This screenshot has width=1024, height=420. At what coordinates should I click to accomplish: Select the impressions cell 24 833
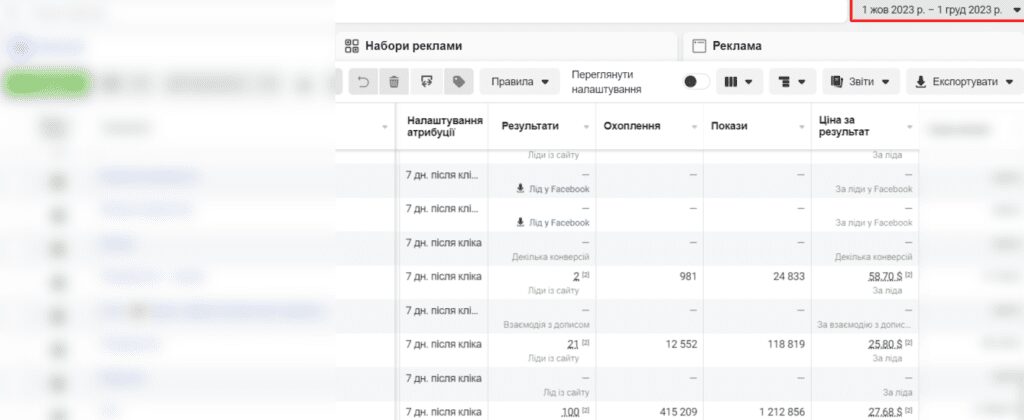tap(789, 276)
